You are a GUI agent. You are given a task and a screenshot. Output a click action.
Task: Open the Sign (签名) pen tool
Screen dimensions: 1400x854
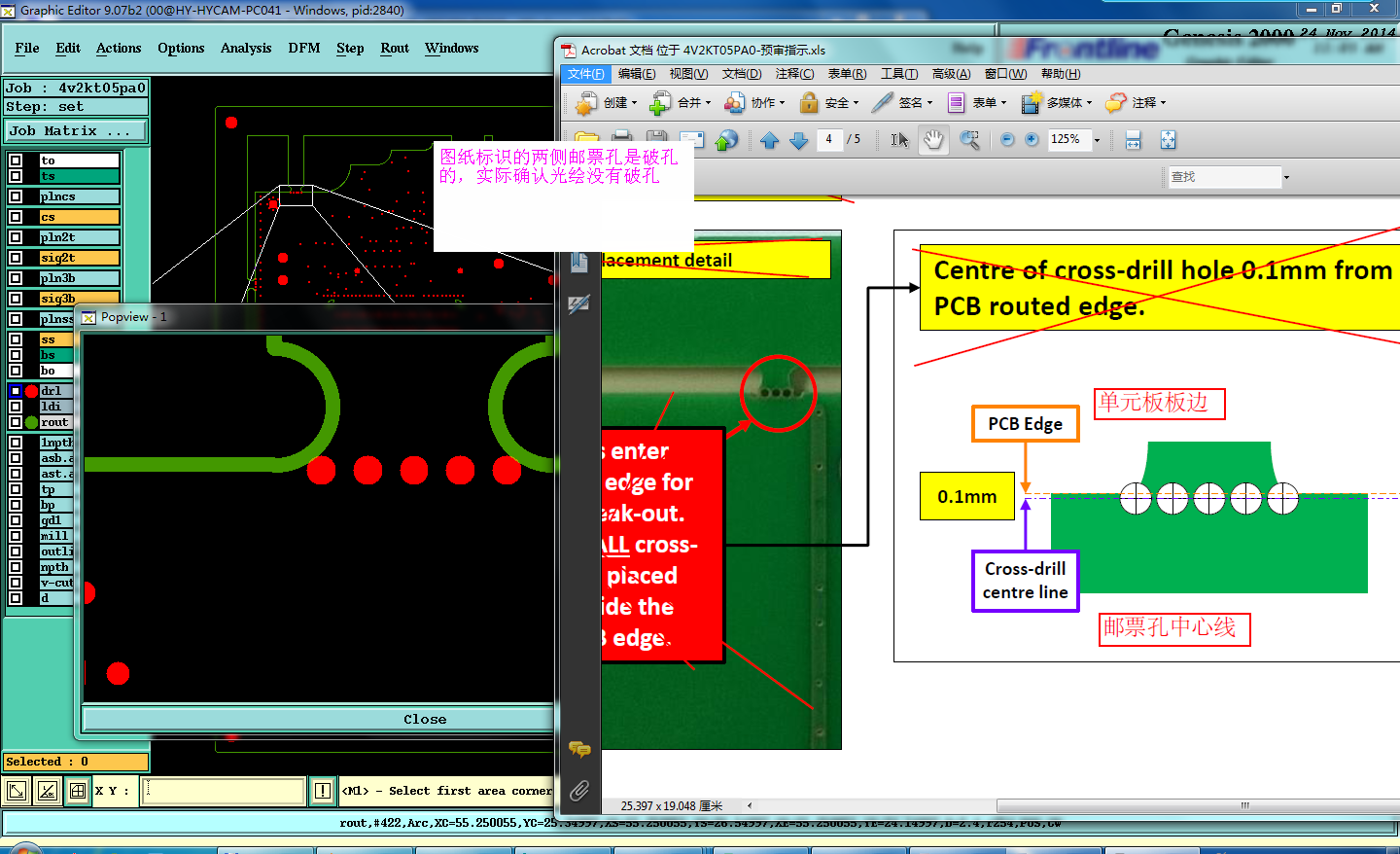pyautogui.click(x=902, y=102)
